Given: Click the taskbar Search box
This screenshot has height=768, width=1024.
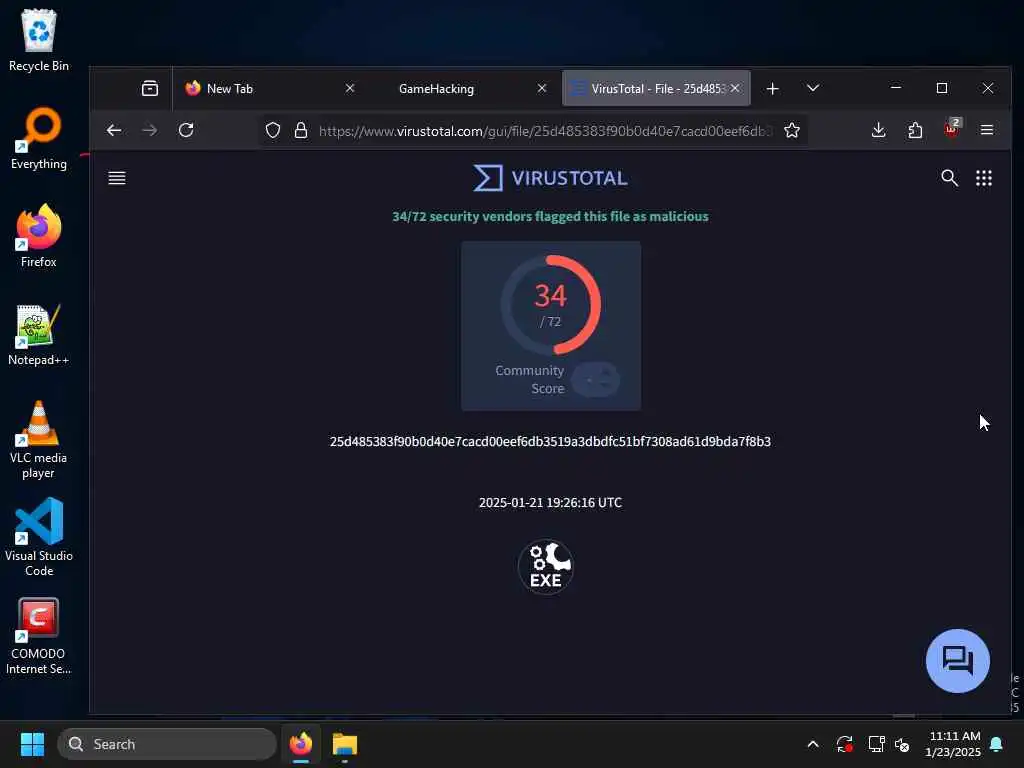Looking at the screenshot, I should 167,744.
